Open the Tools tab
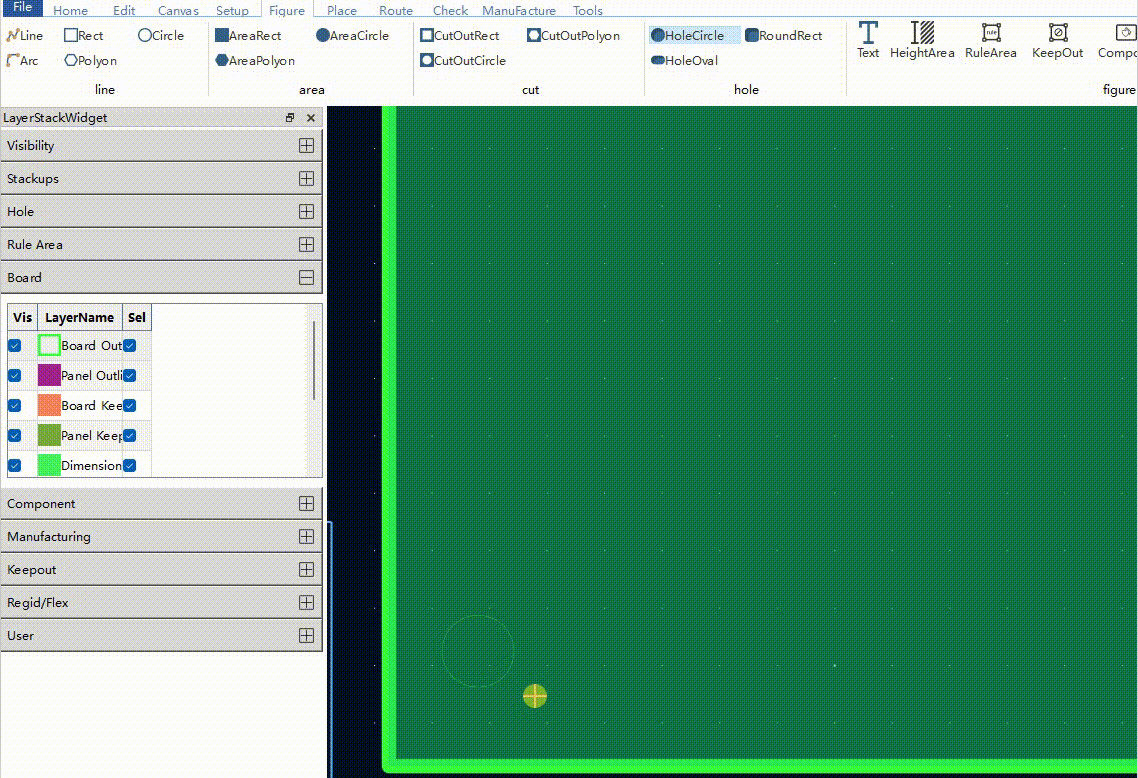 (588, 10)
